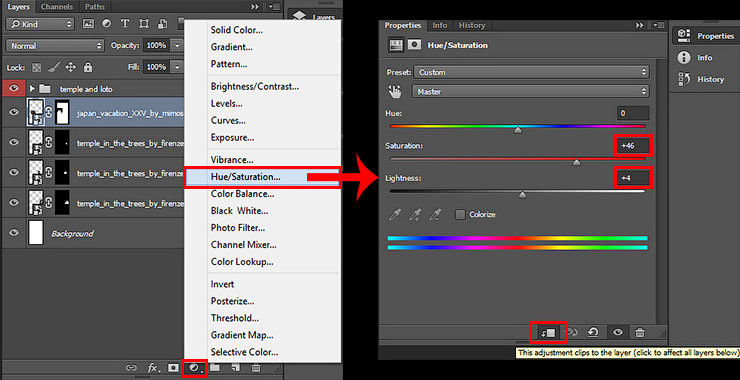Switch to the History tab
Viewport: 740px width, 380px height.
[471, 25]
